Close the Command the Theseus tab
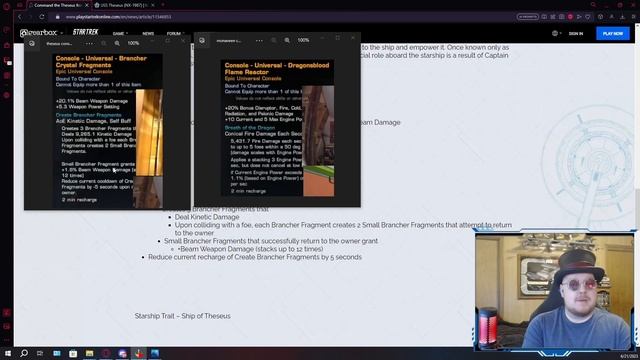 [x=87, y=5]
